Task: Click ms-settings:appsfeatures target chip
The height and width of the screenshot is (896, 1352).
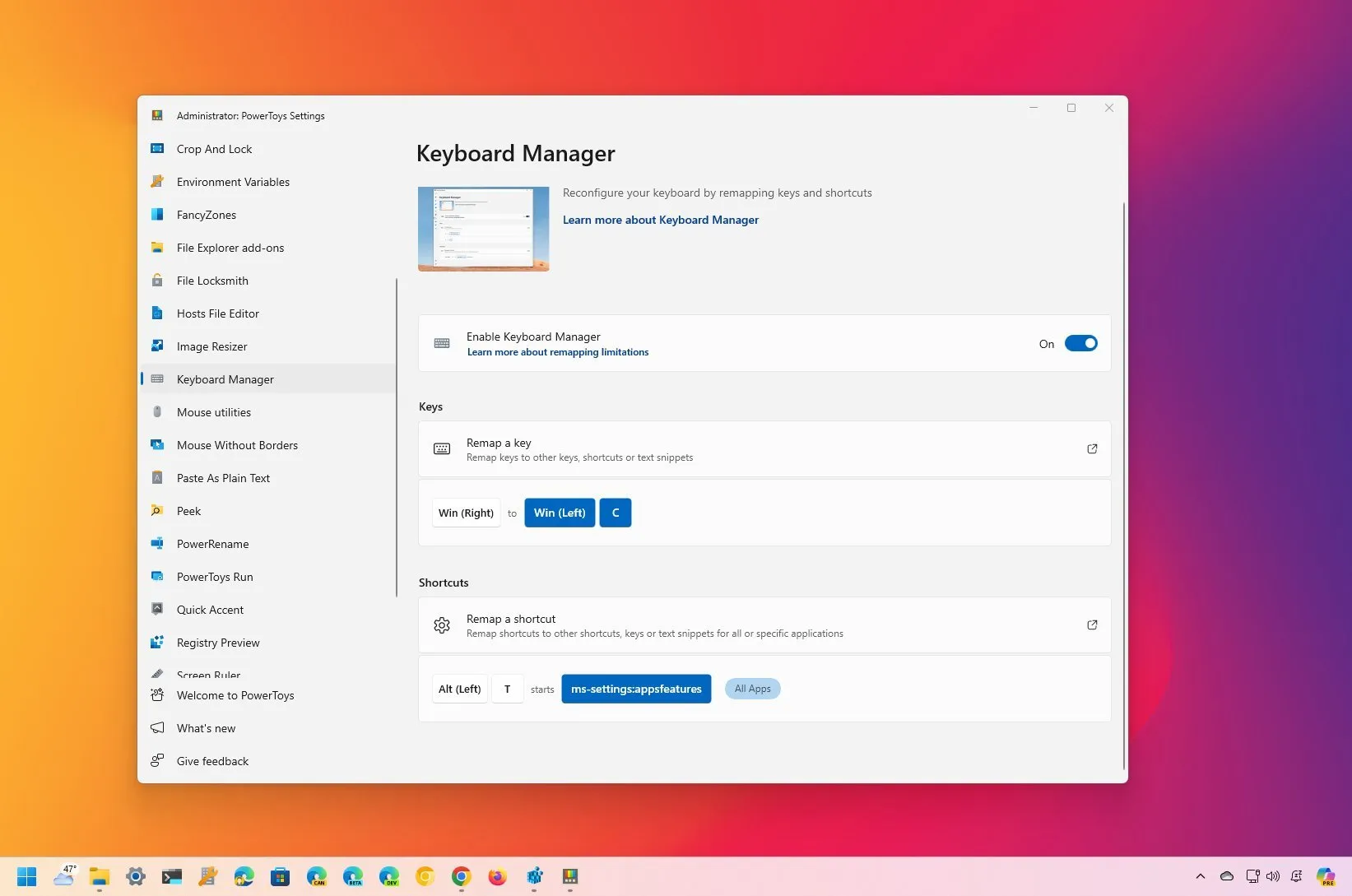Action: [x=636, y=689]
